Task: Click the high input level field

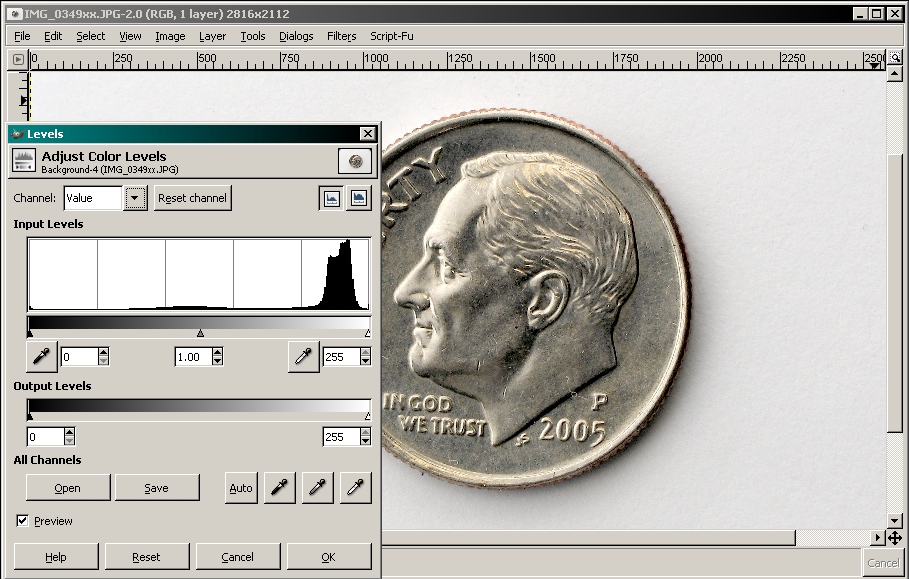Action: click(340, 356)
